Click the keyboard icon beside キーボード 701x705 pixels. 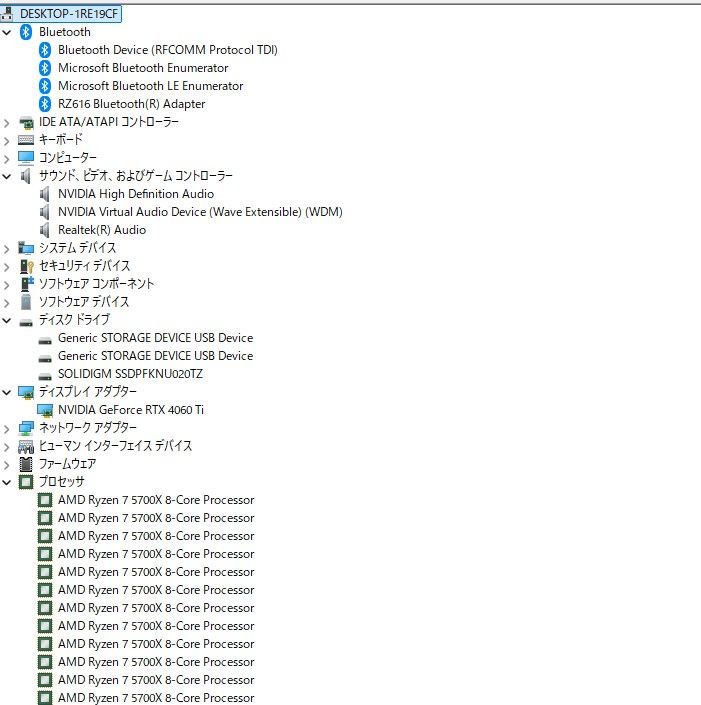[x=26, y=140]
